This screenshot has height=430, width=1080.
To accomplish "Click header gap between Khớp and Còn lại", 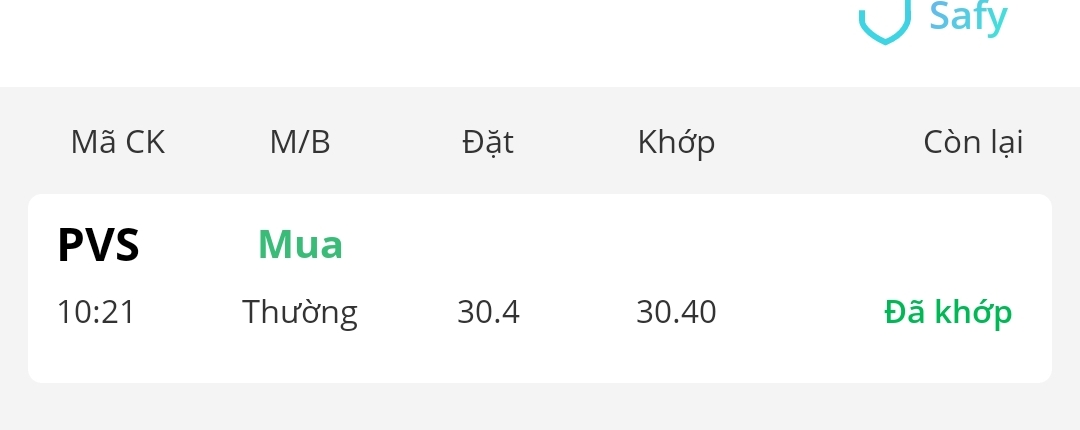I will pyautogui.click(x=820, y=143).
